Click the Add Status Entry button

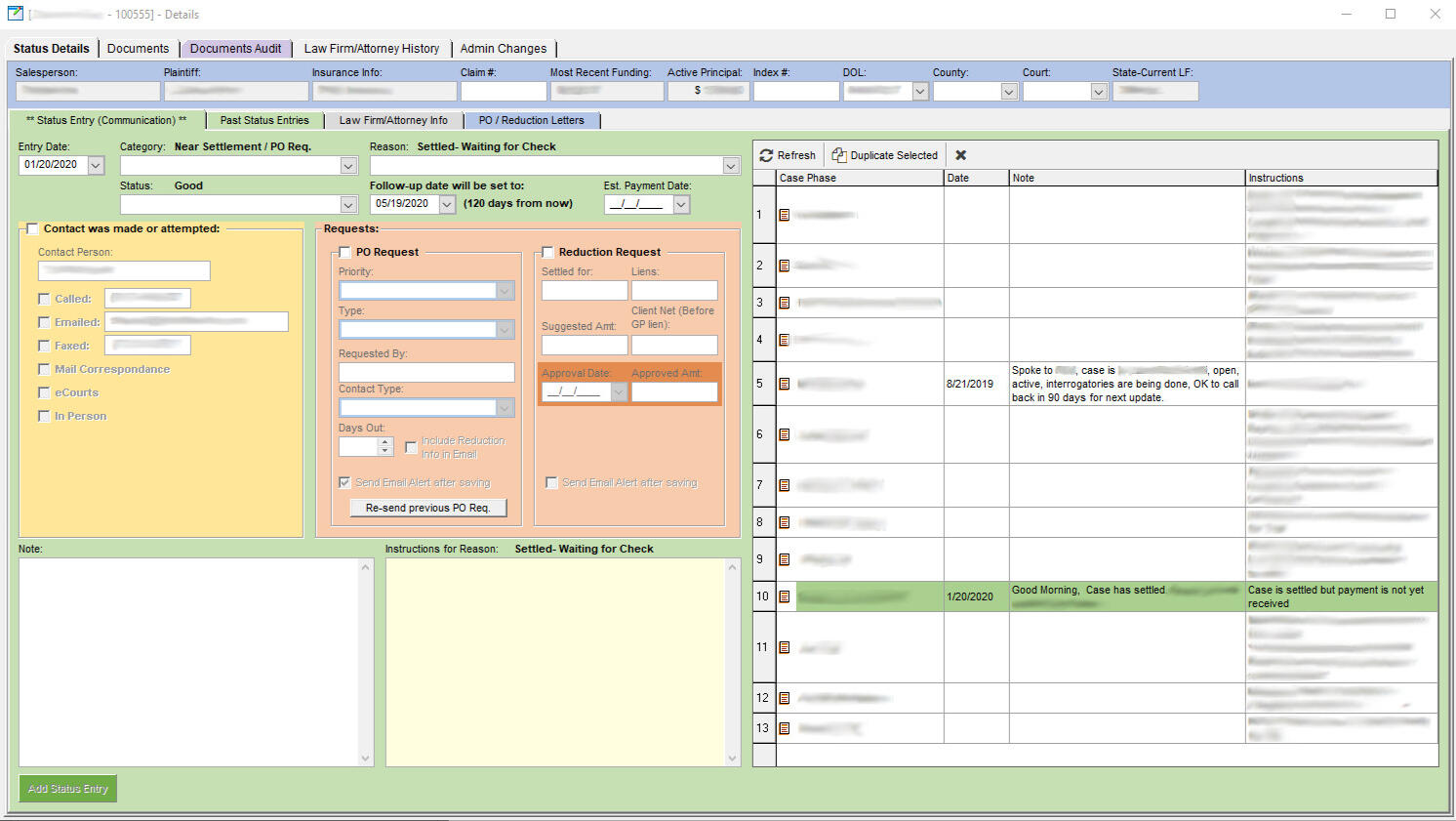[68, 789]
